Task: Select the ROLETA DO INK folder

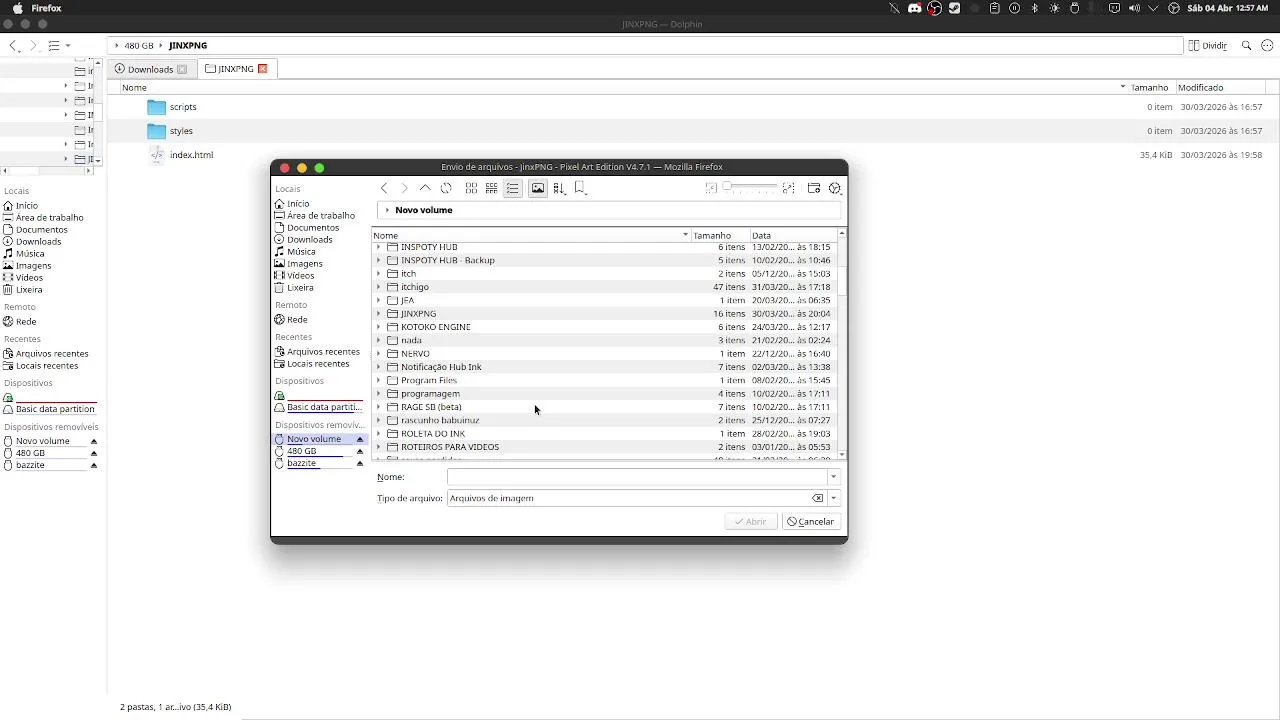Action: click(433, 434)
